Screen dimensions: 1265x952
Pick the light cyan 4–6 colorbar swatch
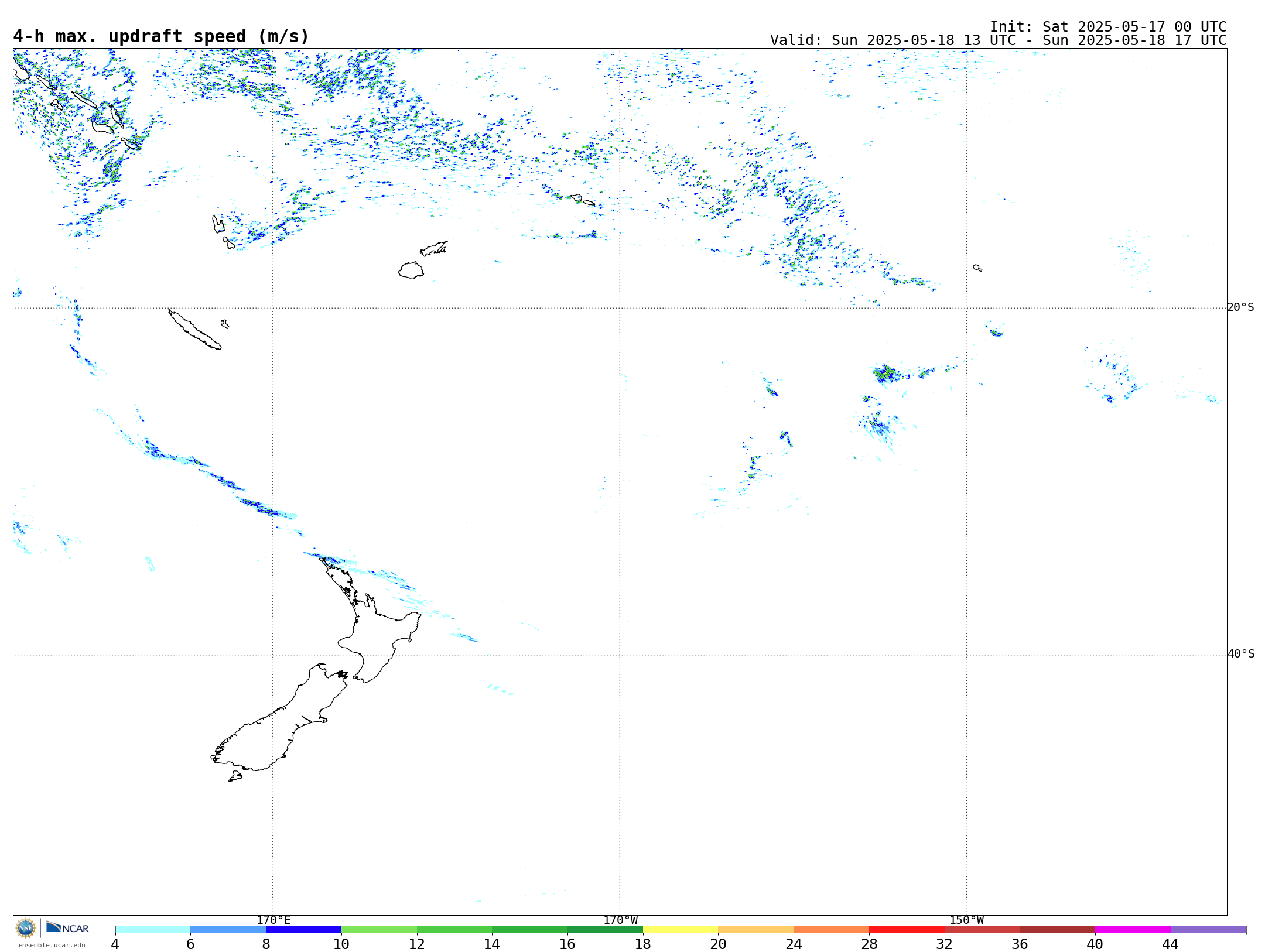tap(153, 929)
